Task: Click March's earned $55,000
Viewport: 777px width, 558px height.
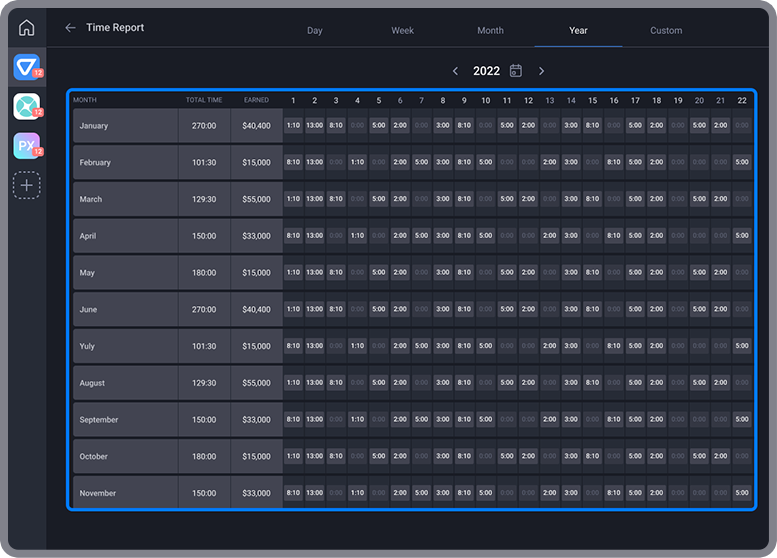Action: point(256,199)
